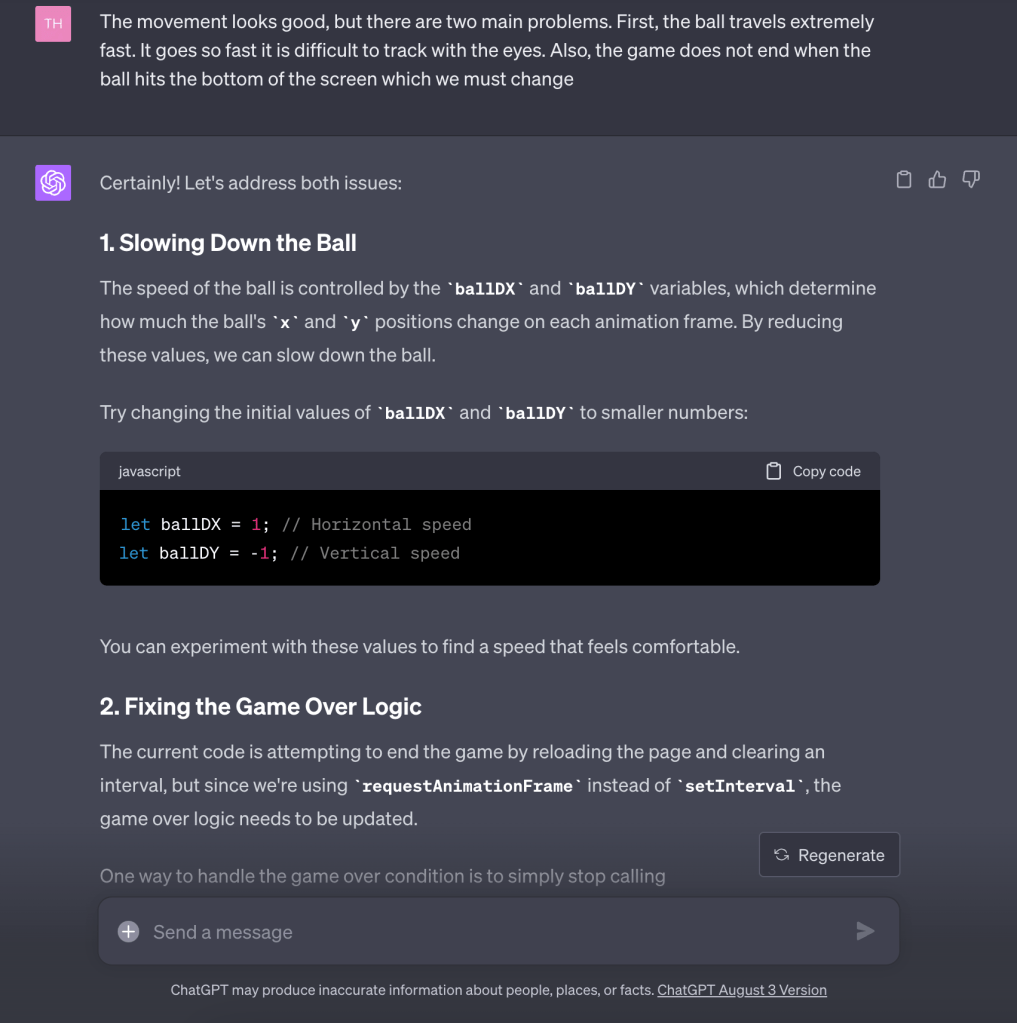Open the ChatGPT August 3 Version link
Viewport: 1017px width, 1023px height.
pos(741,990)
